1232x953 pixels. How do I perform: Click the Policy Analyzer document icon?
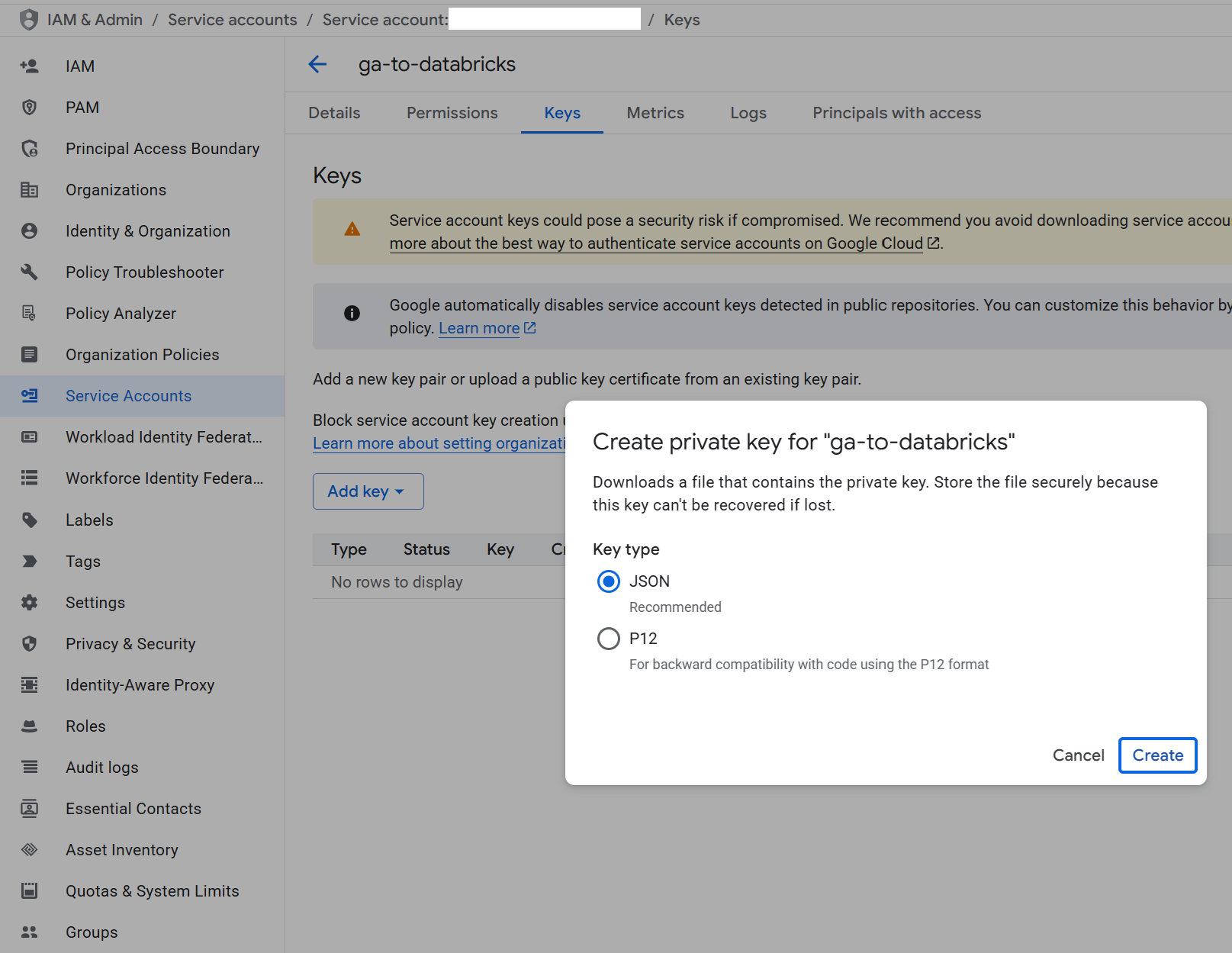(30, 314)
